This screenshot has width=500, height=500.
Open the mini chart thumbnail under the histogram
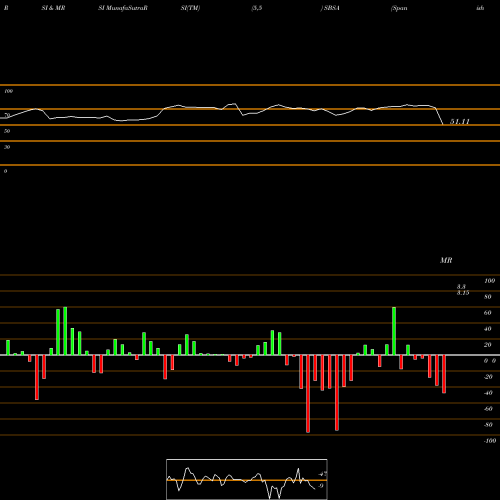coord(247,479)
